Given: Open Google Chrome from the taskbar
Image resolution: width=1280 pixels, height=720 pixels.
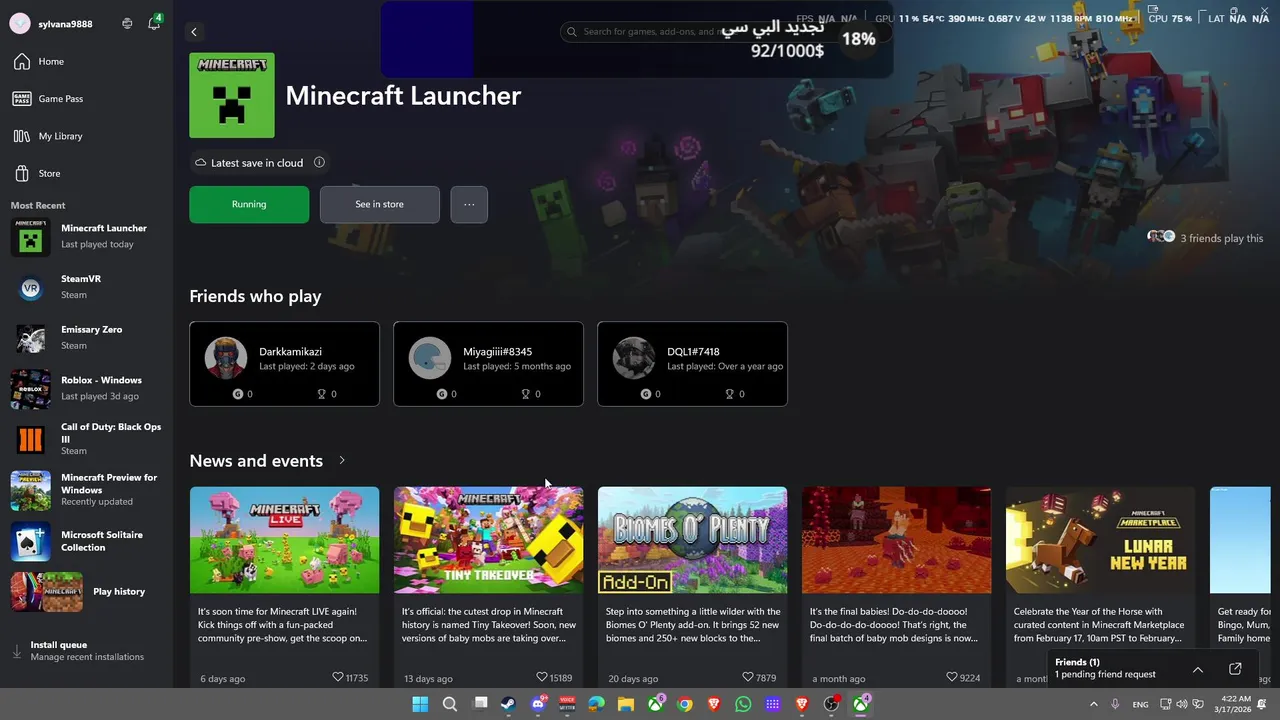Looking at the screenshot, I should click(684, 704).
